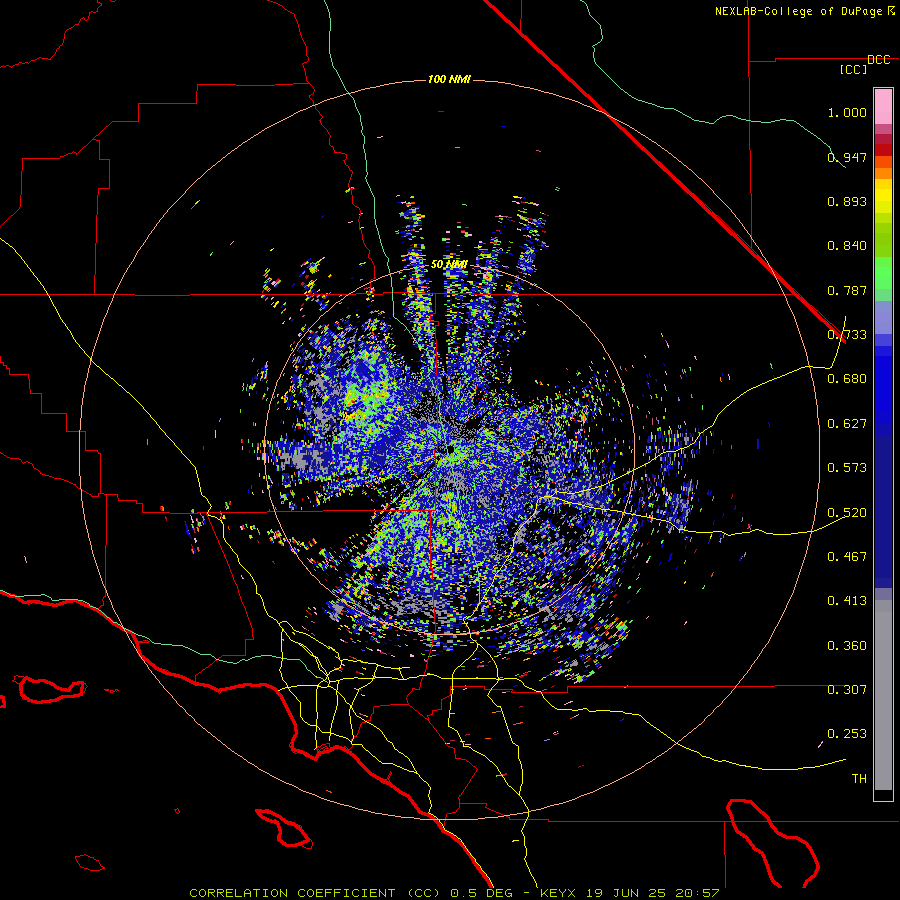Pick the gray segment of the color scale

(x=883, y=695)
